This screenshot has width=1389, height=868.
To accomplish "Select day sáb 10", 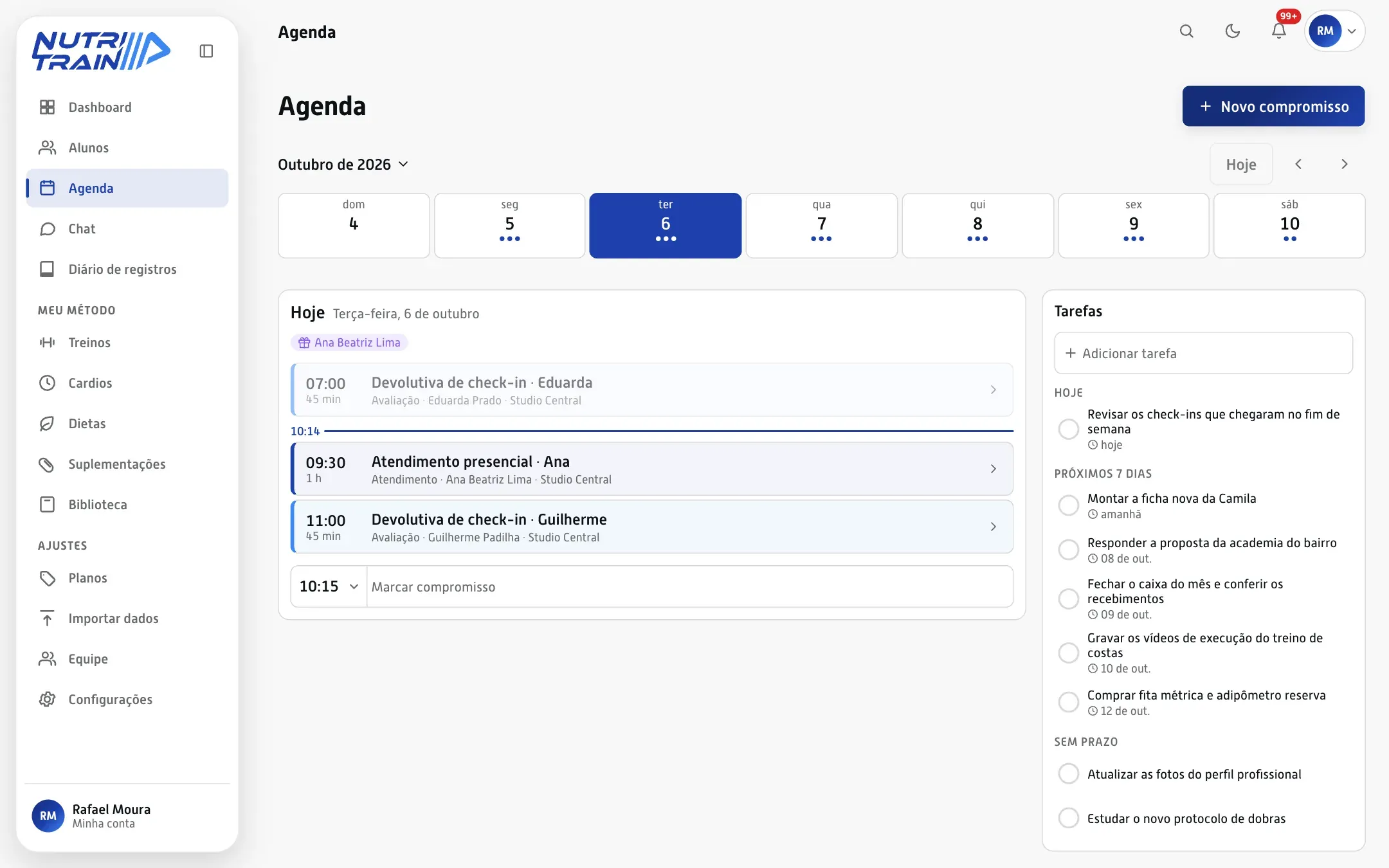I will (1289, 226).
